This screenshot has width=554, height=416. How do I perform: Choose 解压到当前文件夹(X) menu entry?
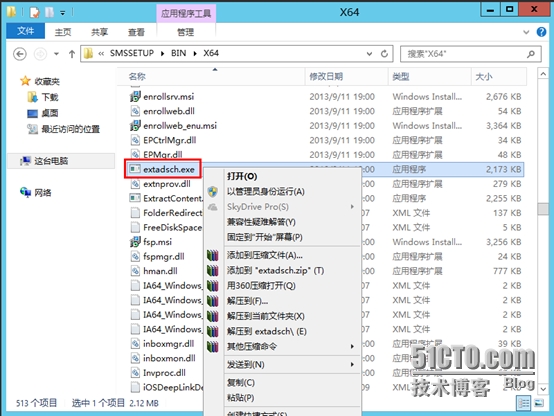point(282,316)
